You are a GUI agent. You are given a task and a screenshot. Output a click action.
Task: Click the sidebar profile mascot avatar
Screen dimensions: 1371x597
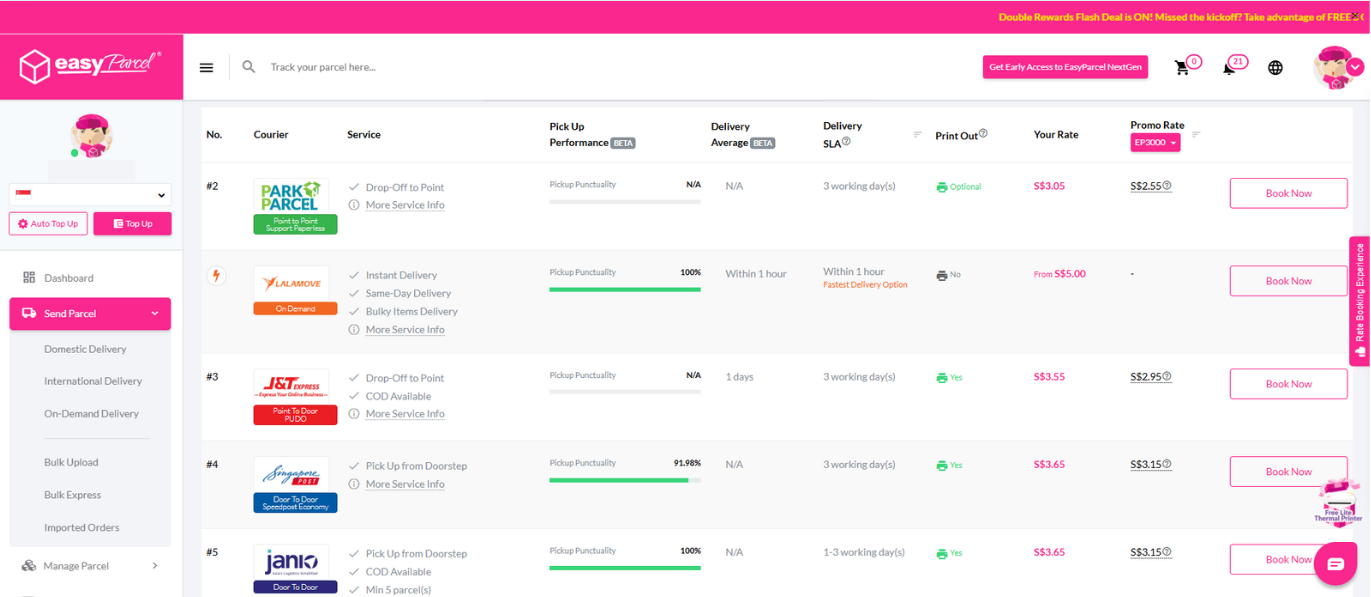pos(91,137)
